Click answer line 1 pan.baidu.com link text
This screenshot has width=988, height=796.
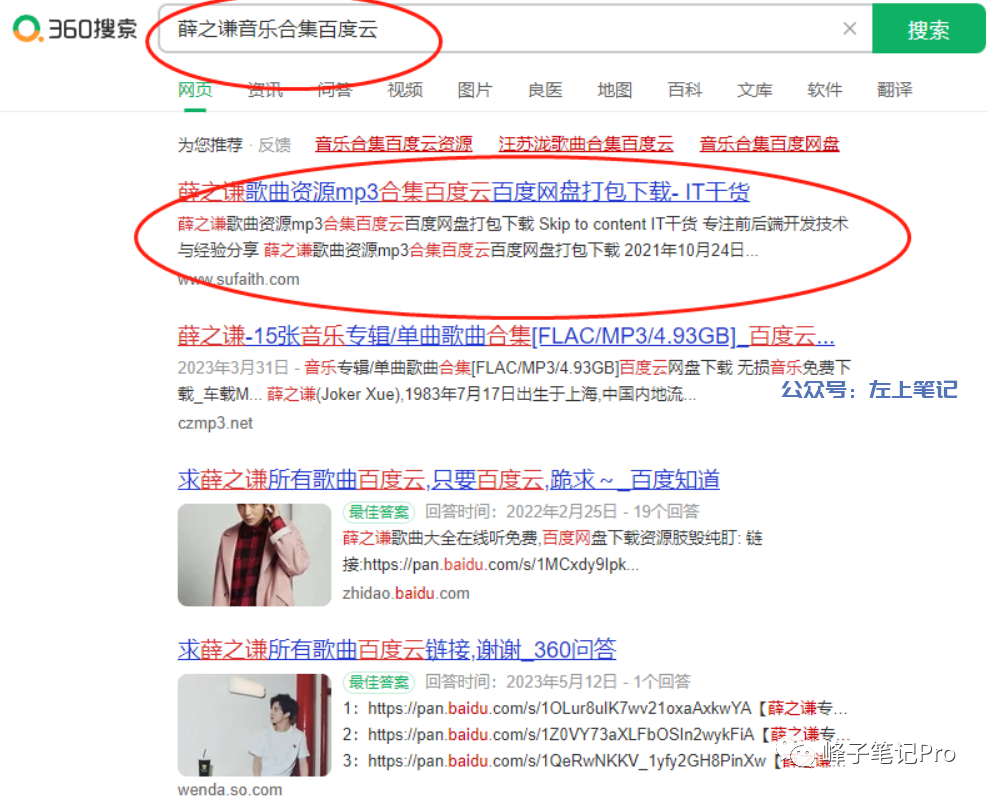[560, 708]
